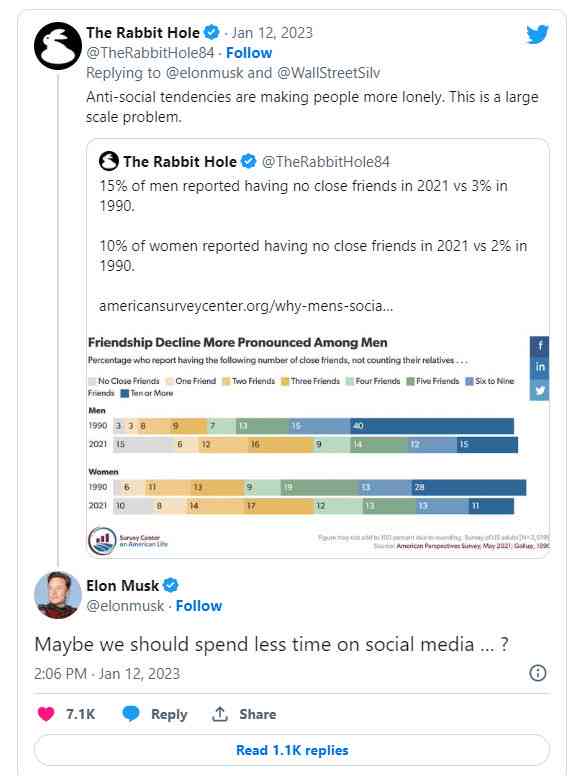
Task: Click the Jan 12, 2023 date at top
Action: point(272,33)
